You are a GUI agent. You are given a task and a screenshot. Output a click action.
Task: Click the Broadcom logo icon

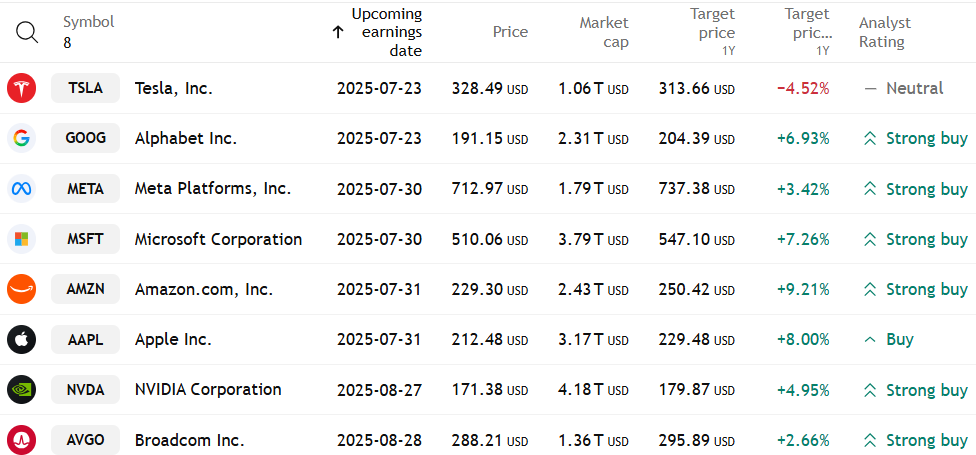[x=21, y=441]
